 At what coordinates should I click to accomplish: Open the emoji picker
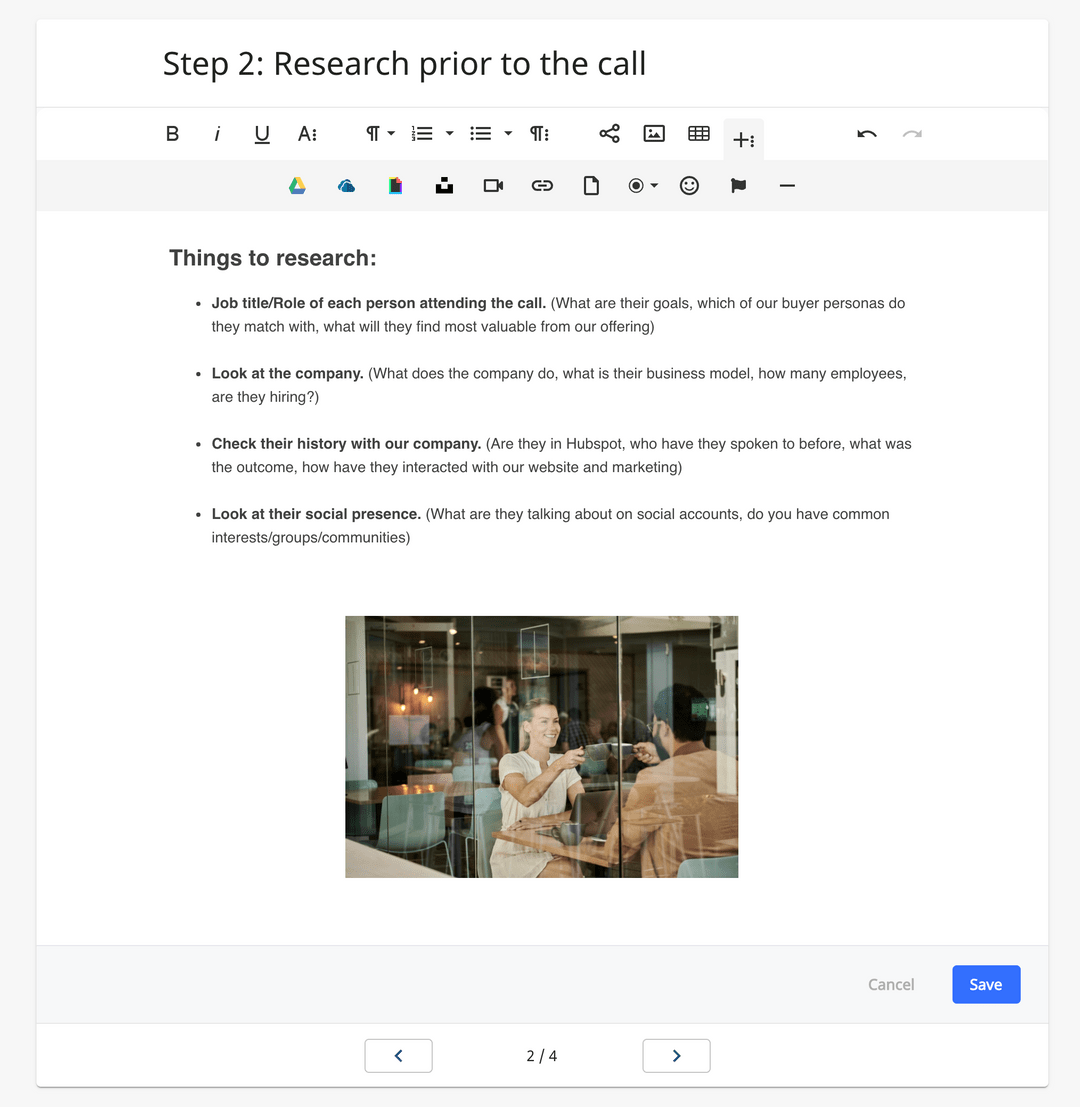(689, 186)
